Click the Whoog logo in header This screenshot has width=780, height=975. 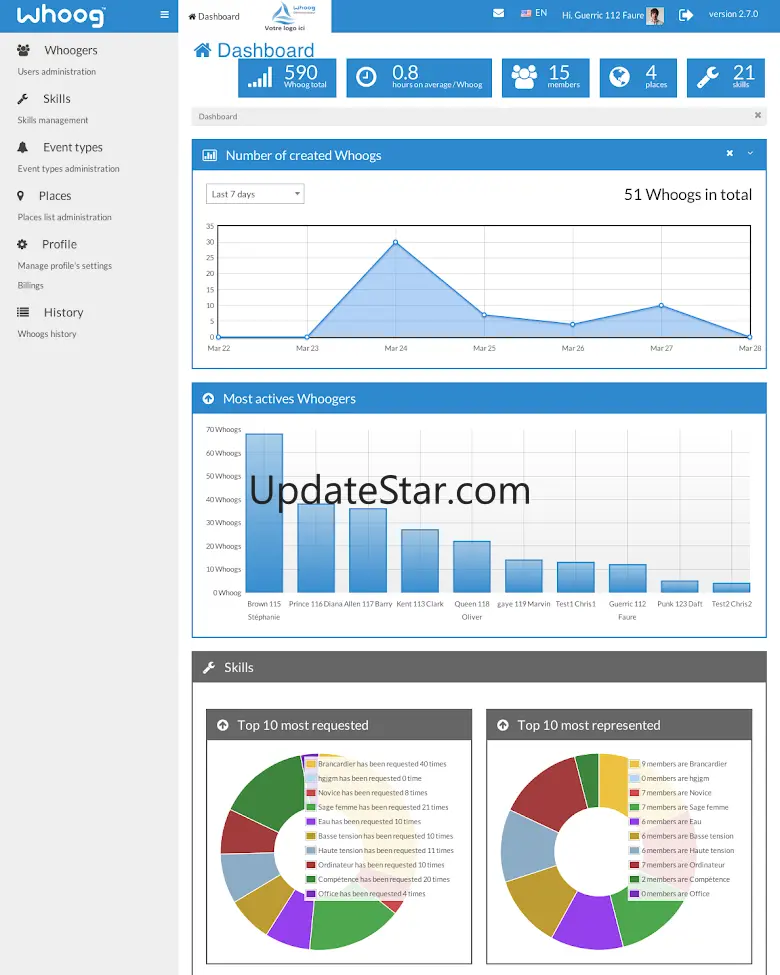click(61, 16)
